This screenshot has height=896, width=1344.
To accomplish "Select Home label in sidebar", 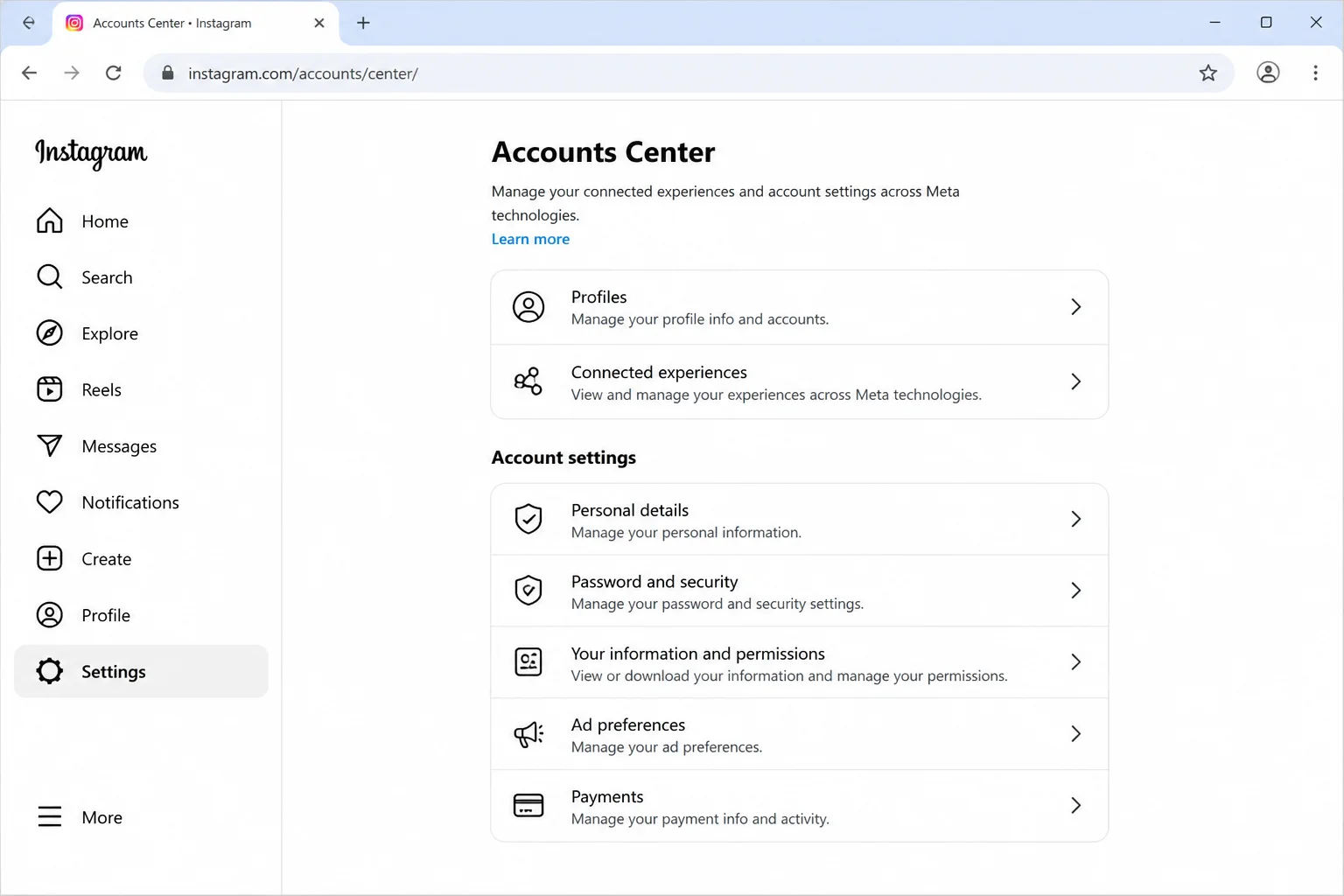I will click(x=105, y=221).
